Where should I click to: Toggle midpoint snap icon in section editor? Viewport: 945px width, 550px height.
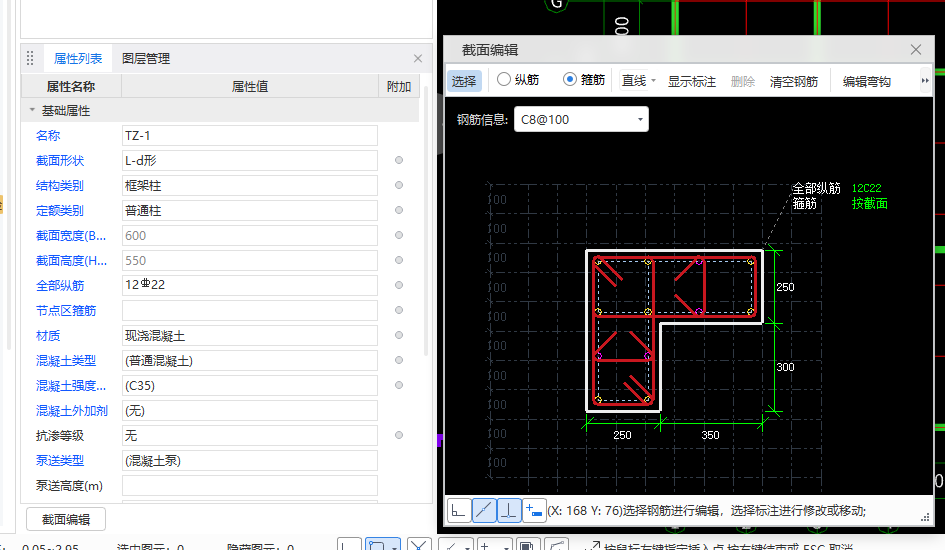click(x=484, y=511)
